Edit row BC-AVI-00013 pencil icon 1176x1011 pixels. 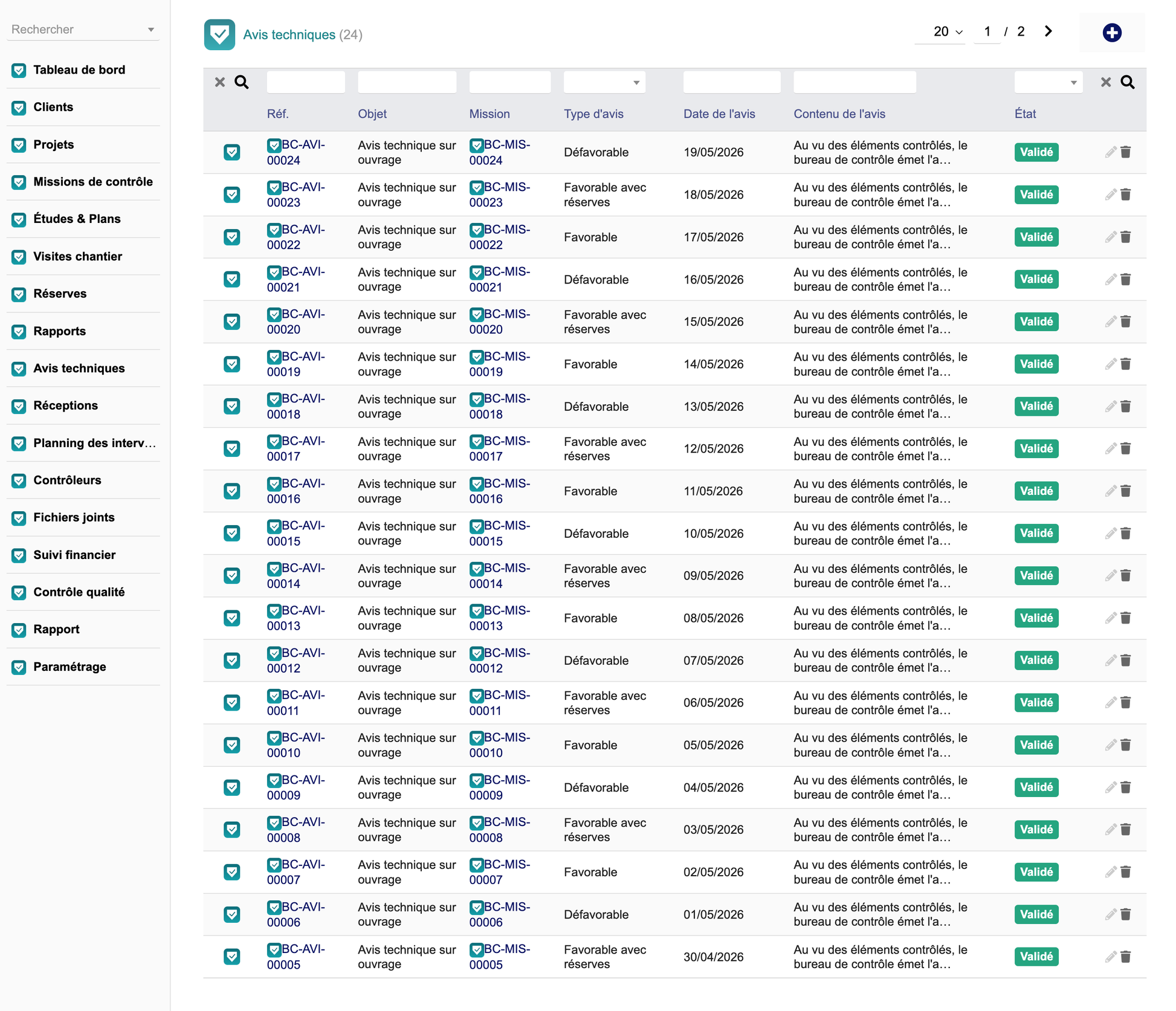pos(1111,618)
